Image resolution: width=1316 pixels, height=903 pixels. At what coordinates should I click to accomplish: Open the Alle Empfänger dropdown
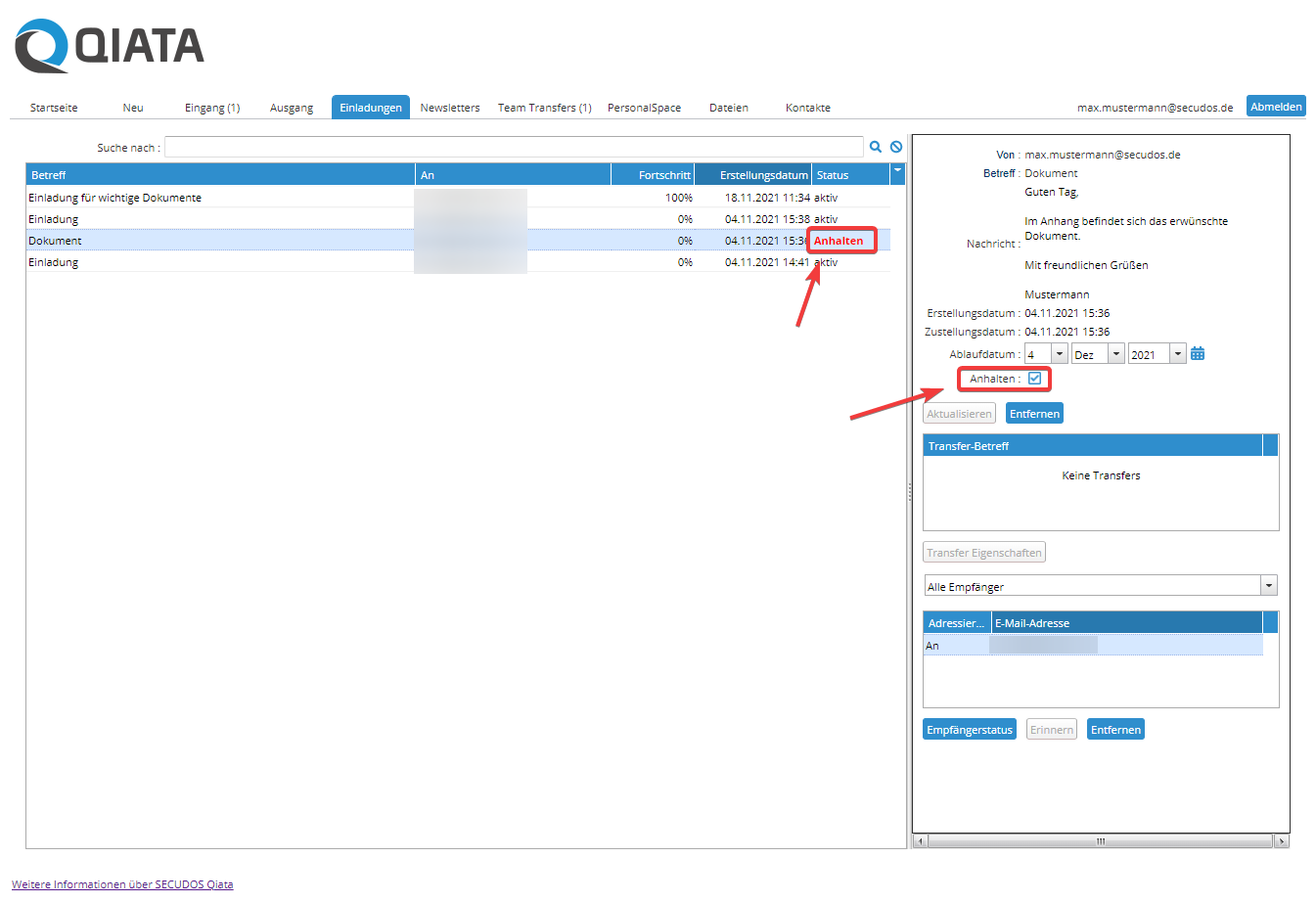click(x=1268, y=586)
